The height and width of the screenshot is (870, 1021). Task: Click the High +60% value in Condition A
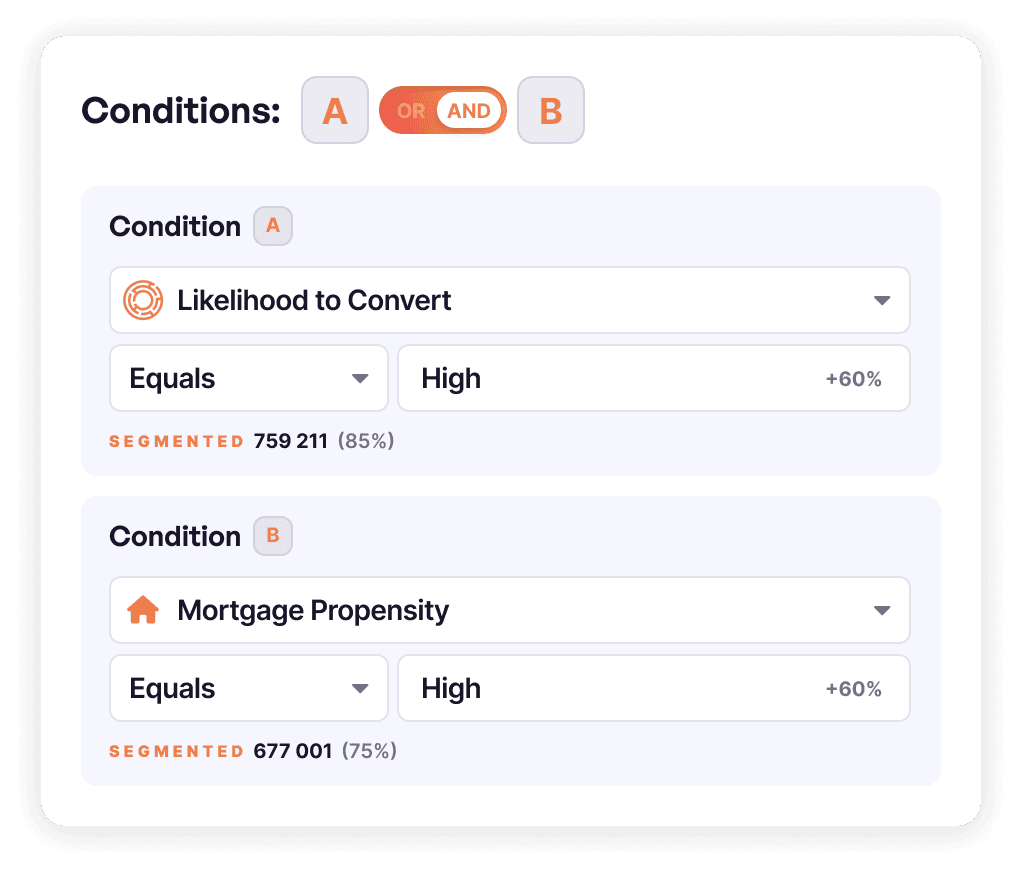click(x=654, y=378)
